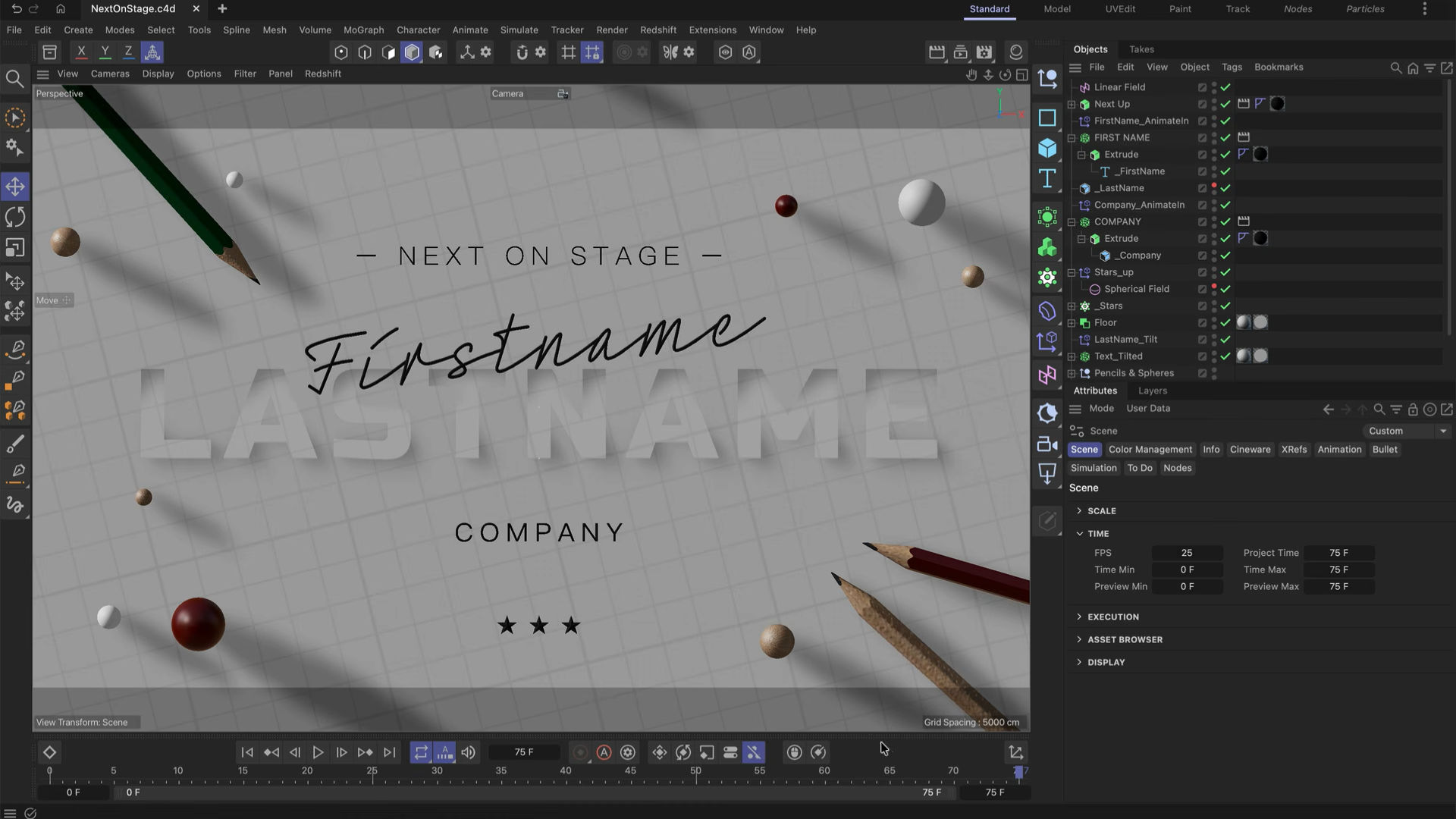Add a Camera object from side palette
This screenshot has height=819, width=1456.
(1047, 444)
